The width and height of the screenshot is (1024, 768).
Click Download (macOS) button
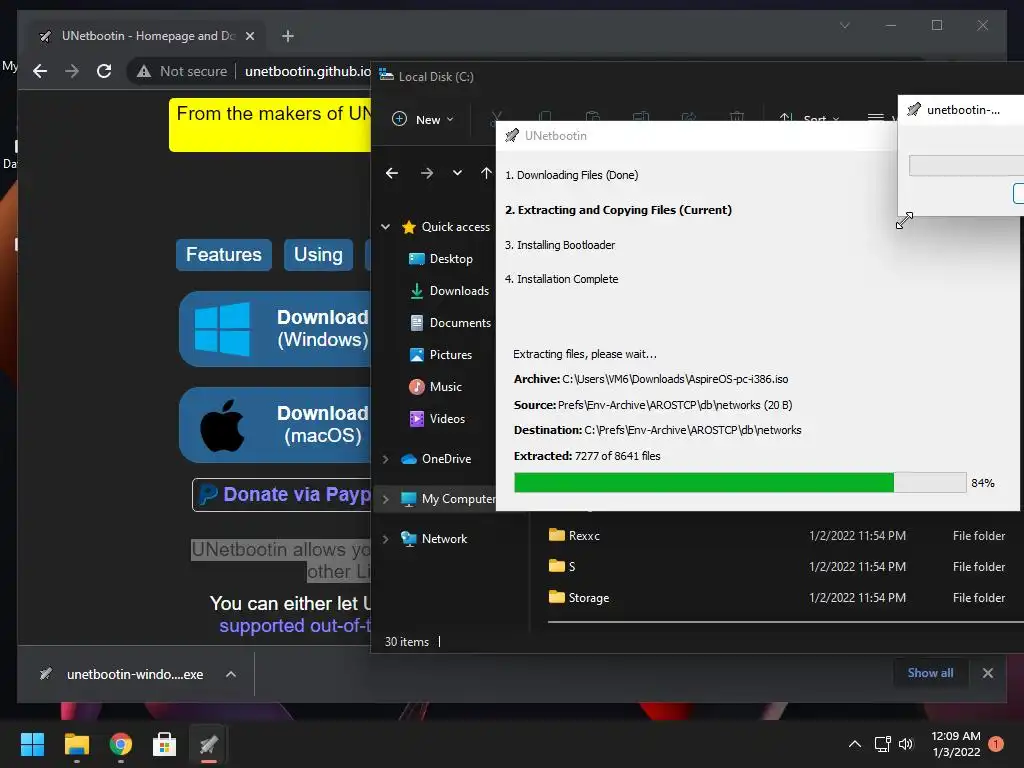(x=275, y=424)
